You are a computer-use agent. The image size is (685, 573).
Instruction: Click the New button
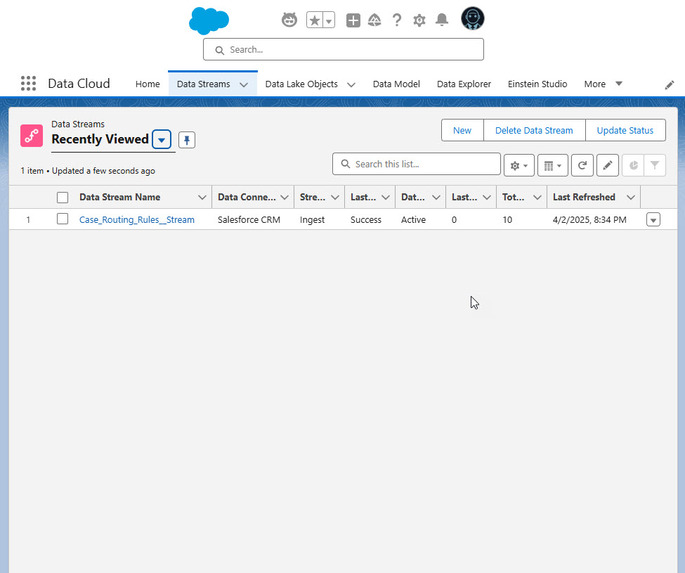pos(462,130)
